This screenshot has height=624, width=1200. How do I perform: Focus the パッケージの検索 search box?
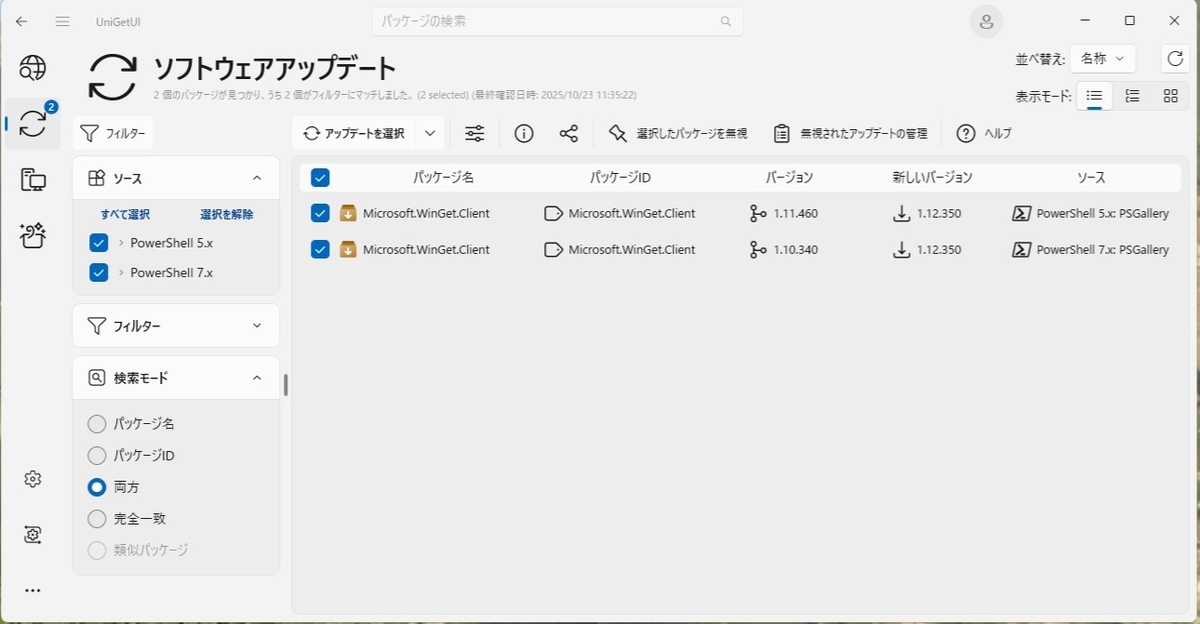point(557,21)
